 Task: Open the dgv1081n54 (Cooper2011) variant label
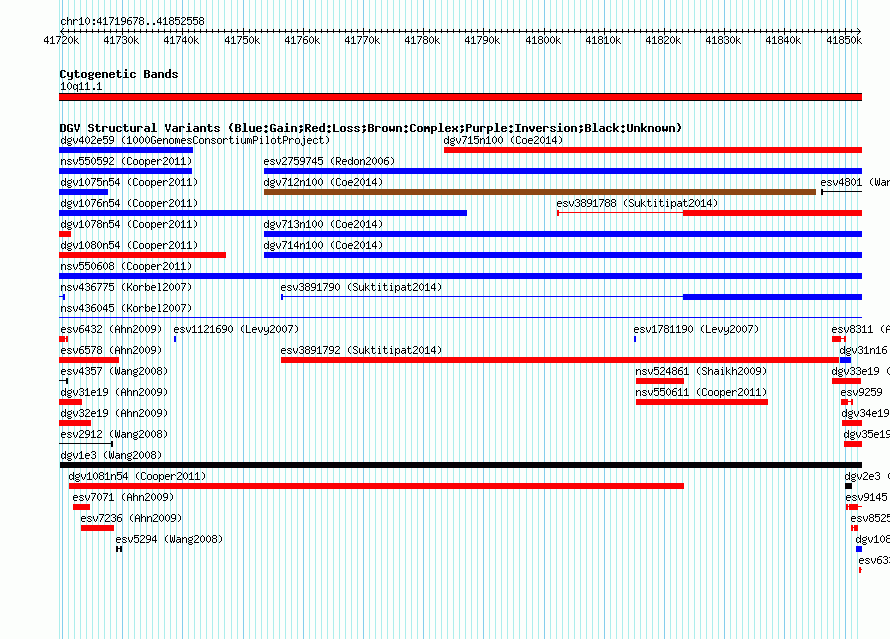point(137,476)
